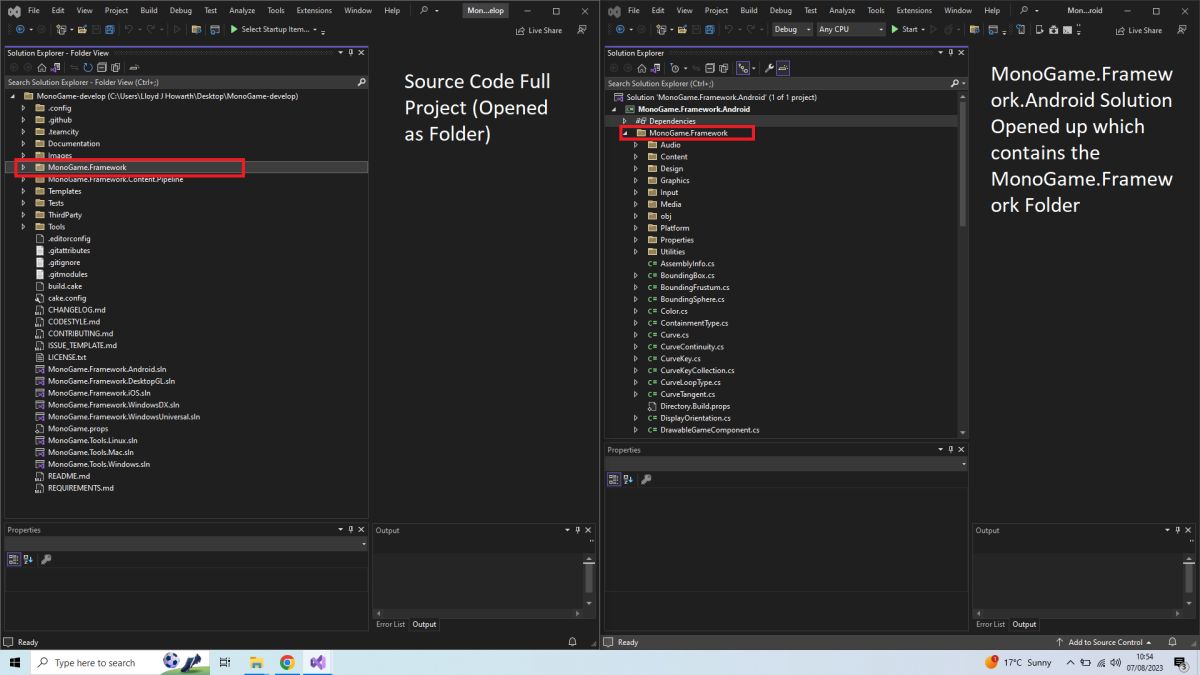Image resolution: width=1200 pixels, height=675 pixels.
Task: Toggle Track Active Item in right Solution Explorer toolbar
Action: (743, 68)
